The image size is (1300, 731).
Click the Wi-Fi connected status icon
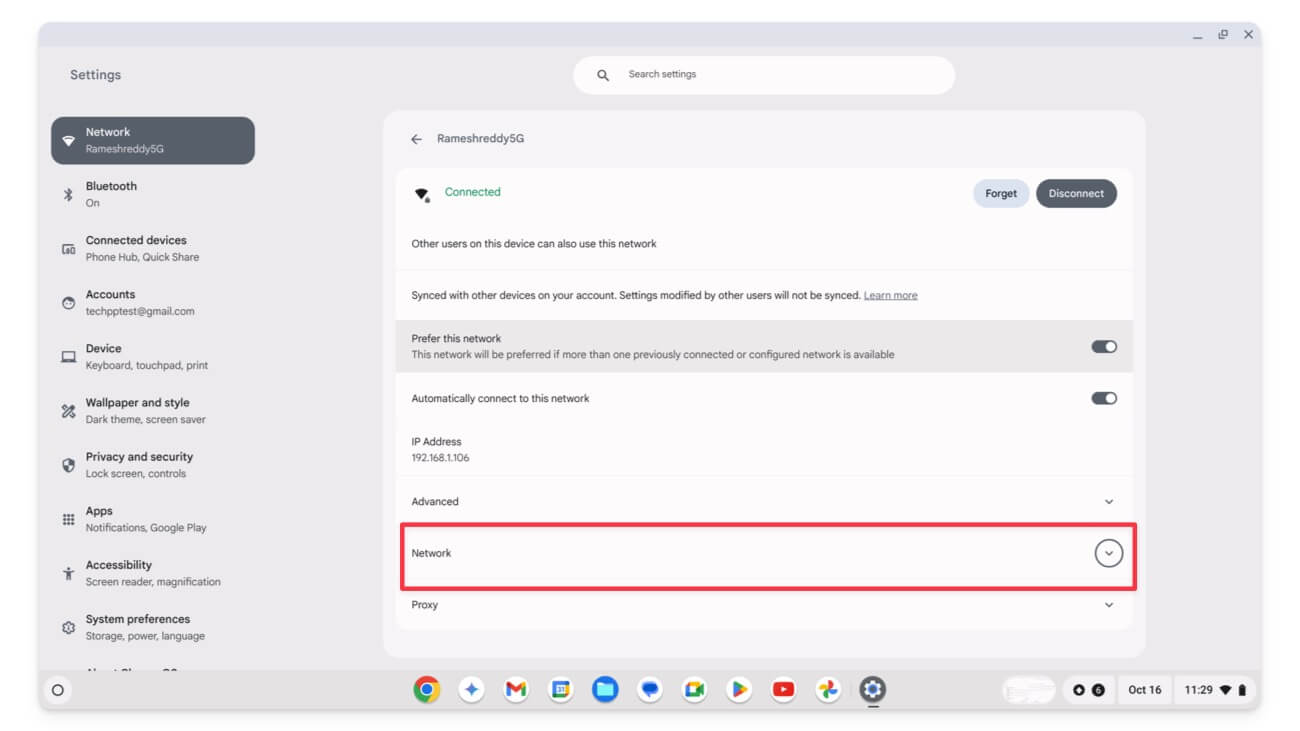(x=422, y=194)
